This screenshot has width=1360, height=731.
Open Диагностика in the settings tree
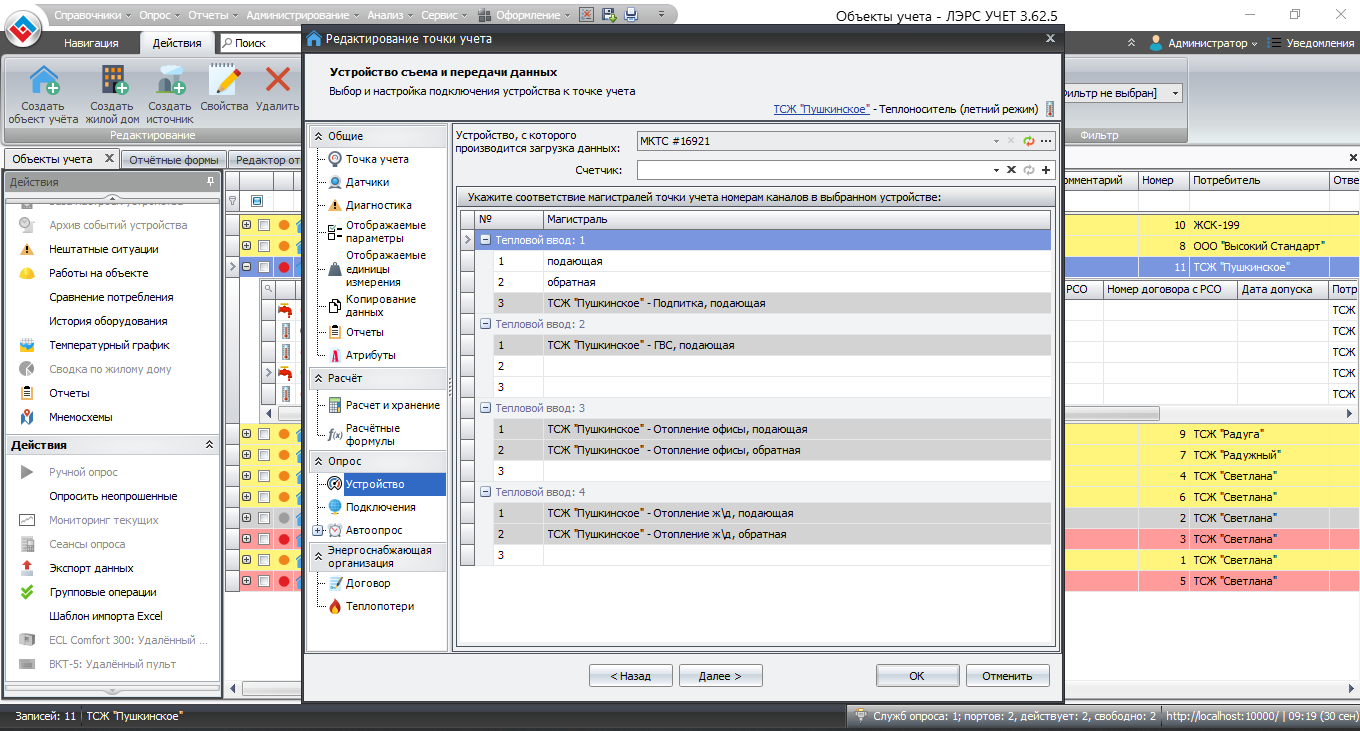tap(378, 205)
